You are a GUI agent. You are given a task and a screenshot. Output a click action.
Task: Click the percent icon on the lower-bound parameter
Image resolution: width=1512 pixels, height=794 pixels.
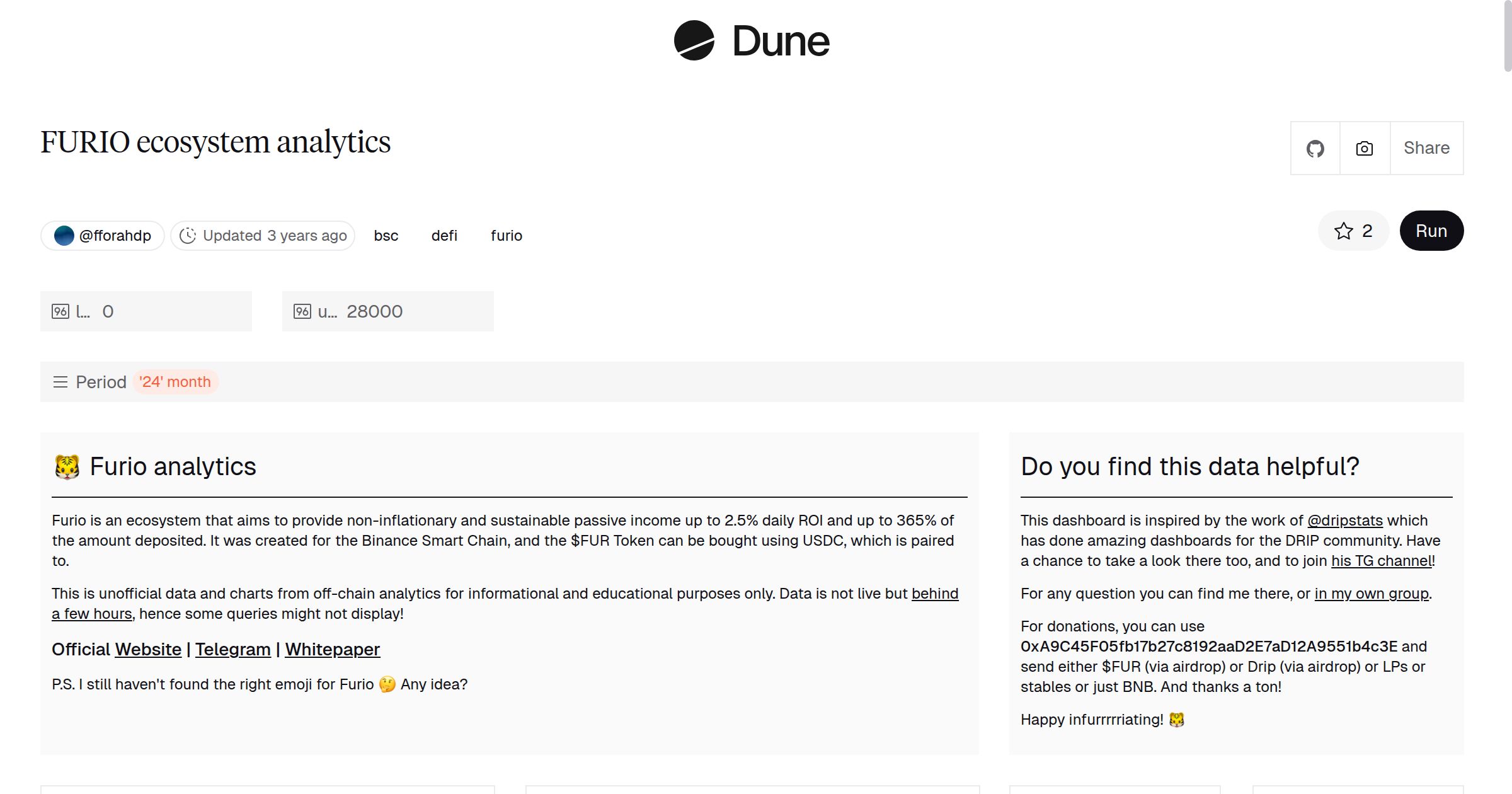[x=59, y=311]
